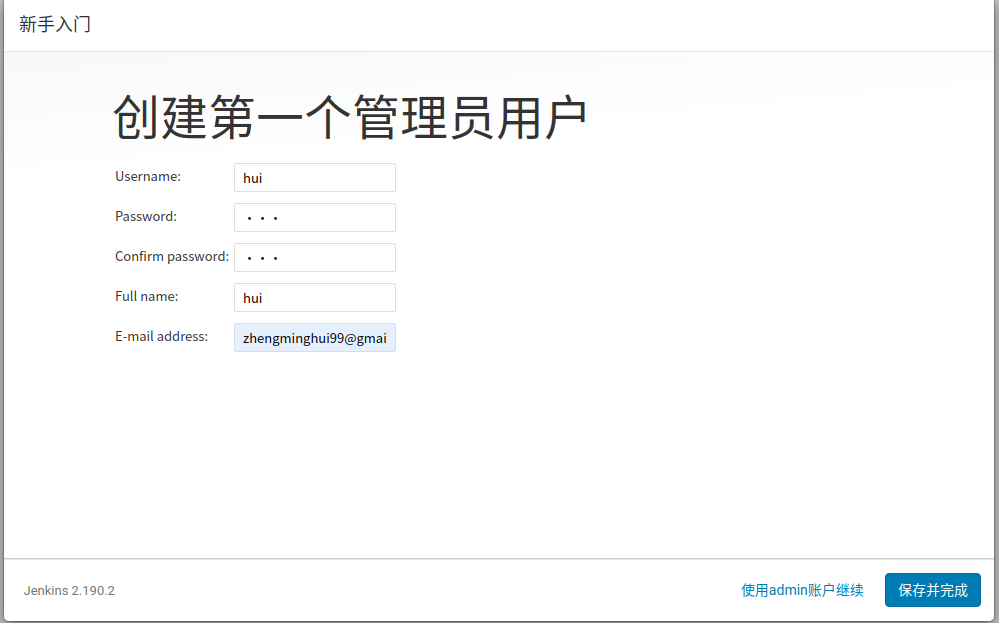
Task: Select the text 'hui' in Username field
Action: click(x=251, y=177)
